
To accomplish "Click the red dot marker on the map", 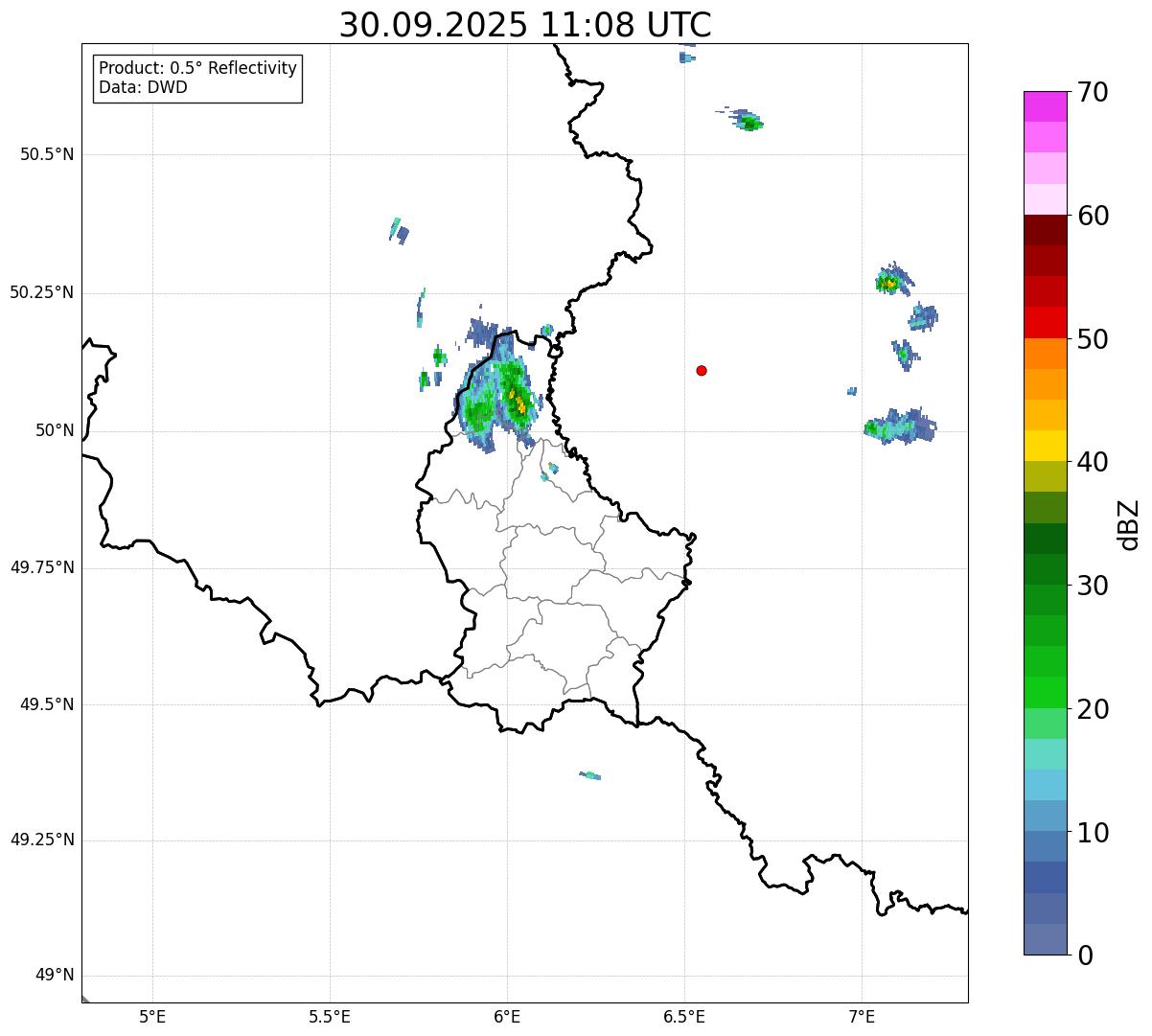I will [702, 370].
